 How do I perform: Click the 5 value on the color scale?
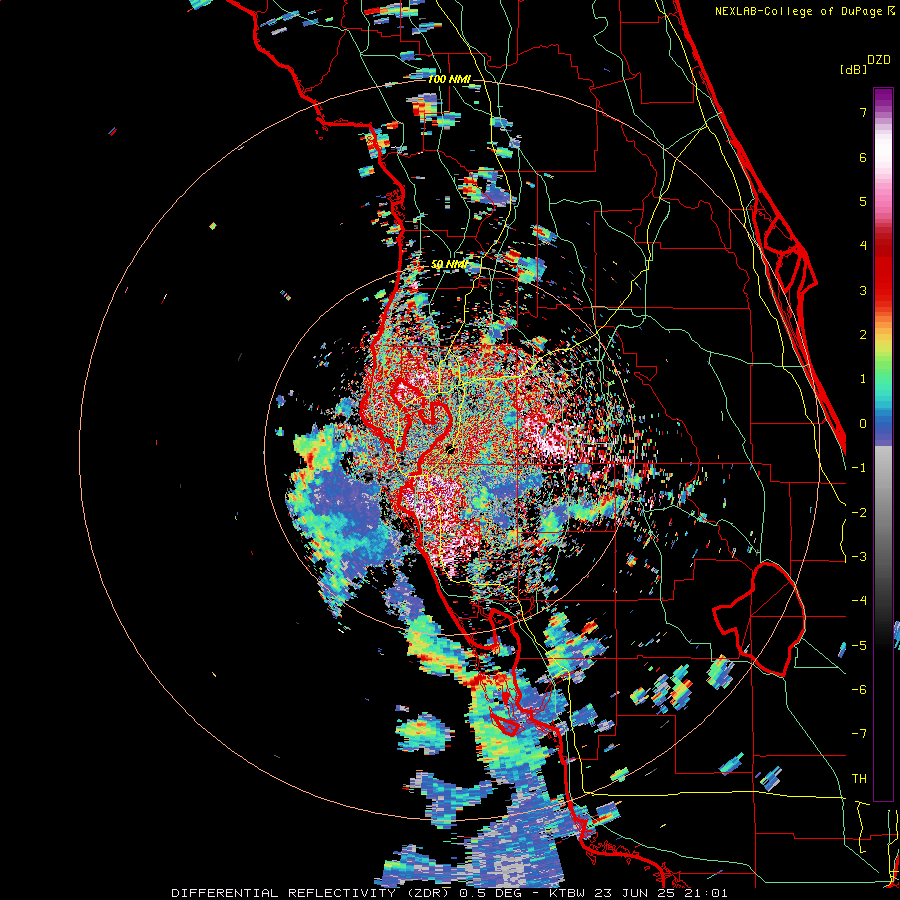coord(863,201)
